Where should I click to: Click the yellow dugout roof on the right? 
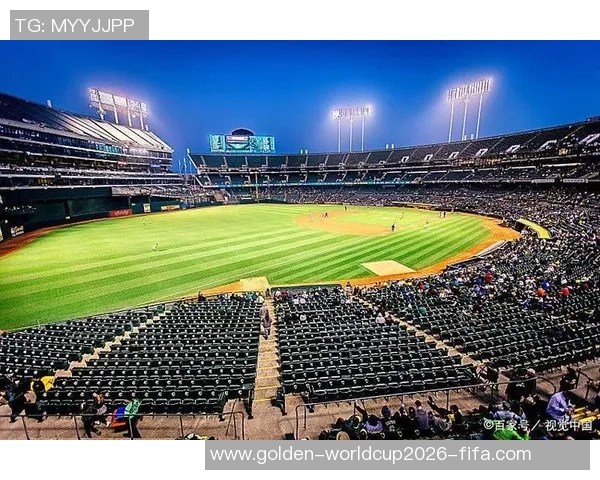[x=534, y=228]
